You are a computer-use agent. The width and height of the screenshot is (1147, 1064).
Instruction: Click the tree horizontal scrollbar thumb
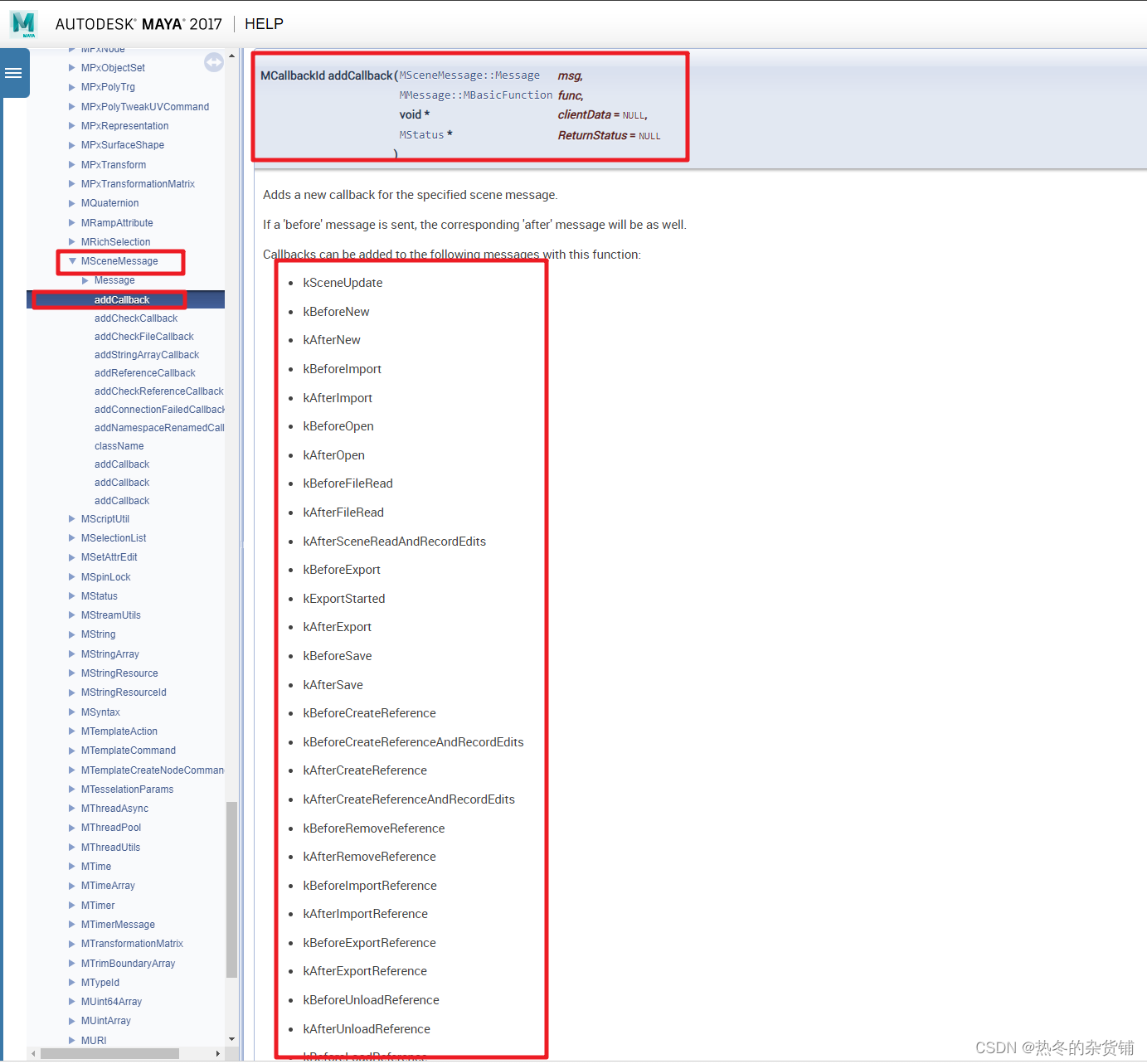[x=109, y=1054]
